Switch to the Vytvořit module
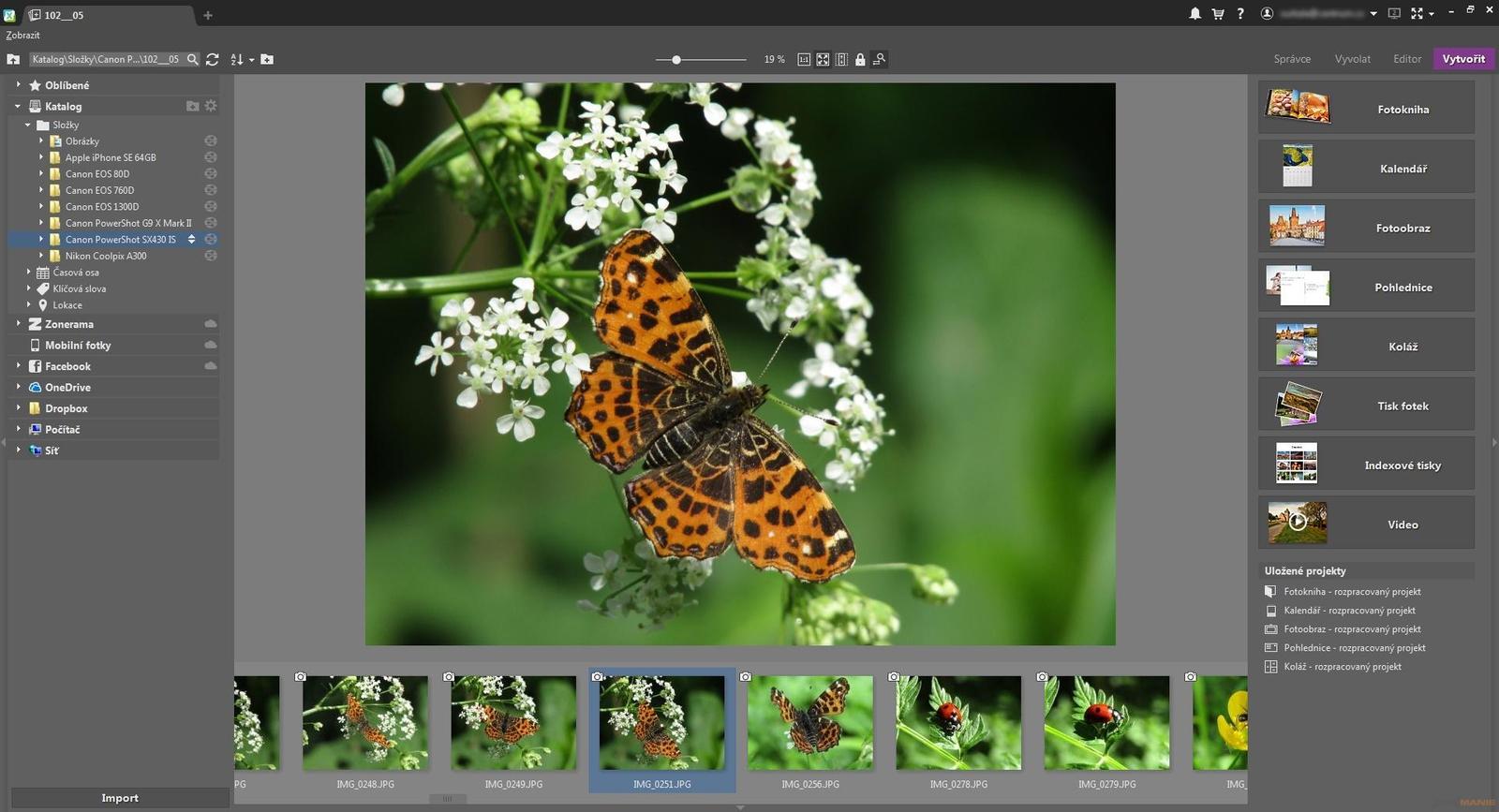The width and height of the screenshot is (1499, 812). (1463, 59)
